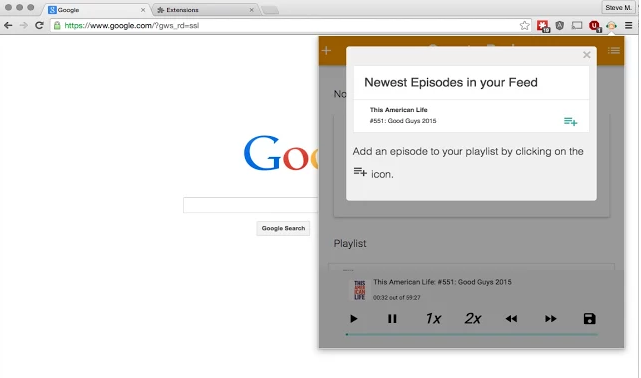Open the uBlock red shield extension
The height and width of the screenshot is (378, 641).
coord(595,26)
